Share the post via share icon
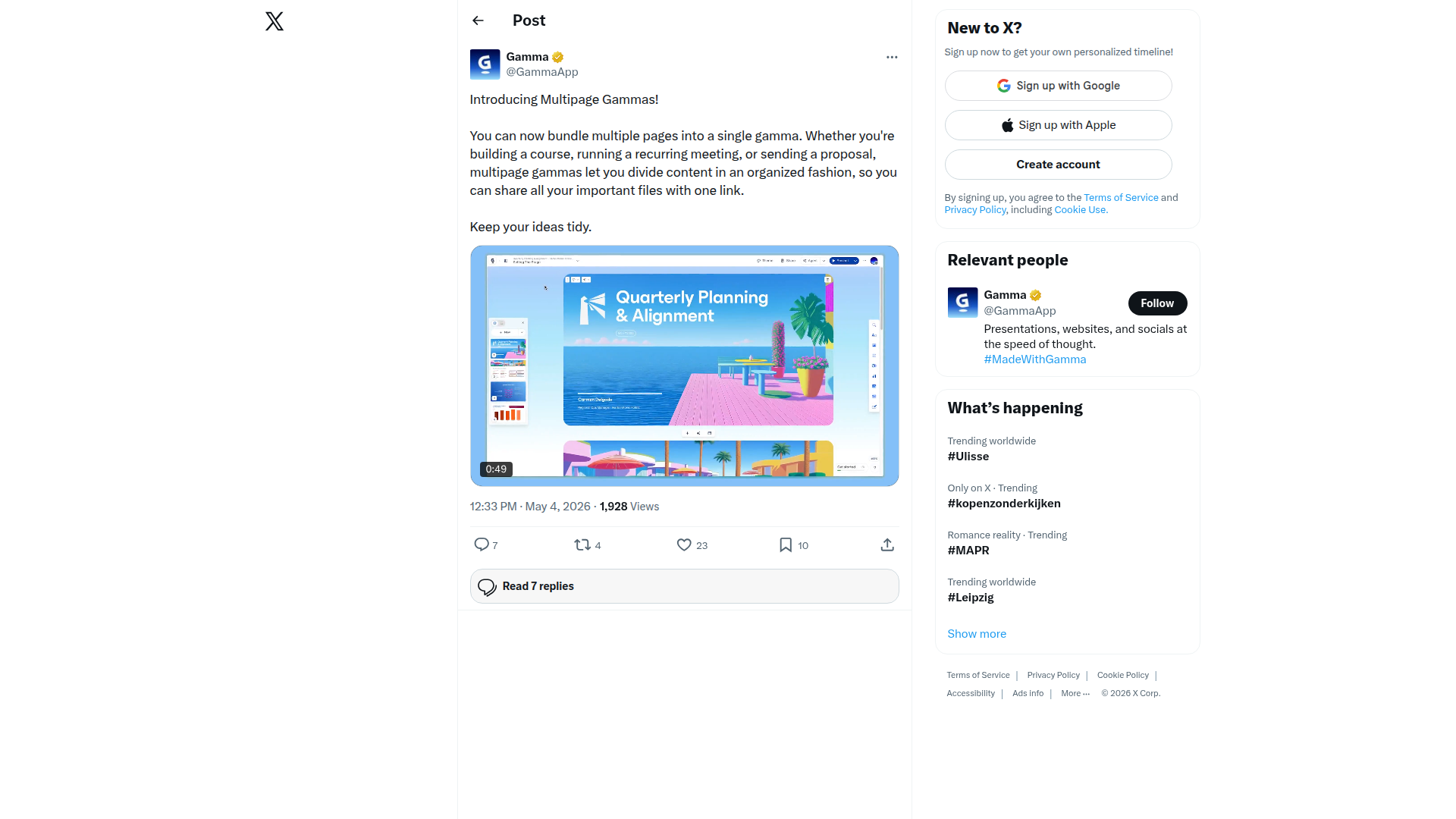 click(x=887, y=544)
